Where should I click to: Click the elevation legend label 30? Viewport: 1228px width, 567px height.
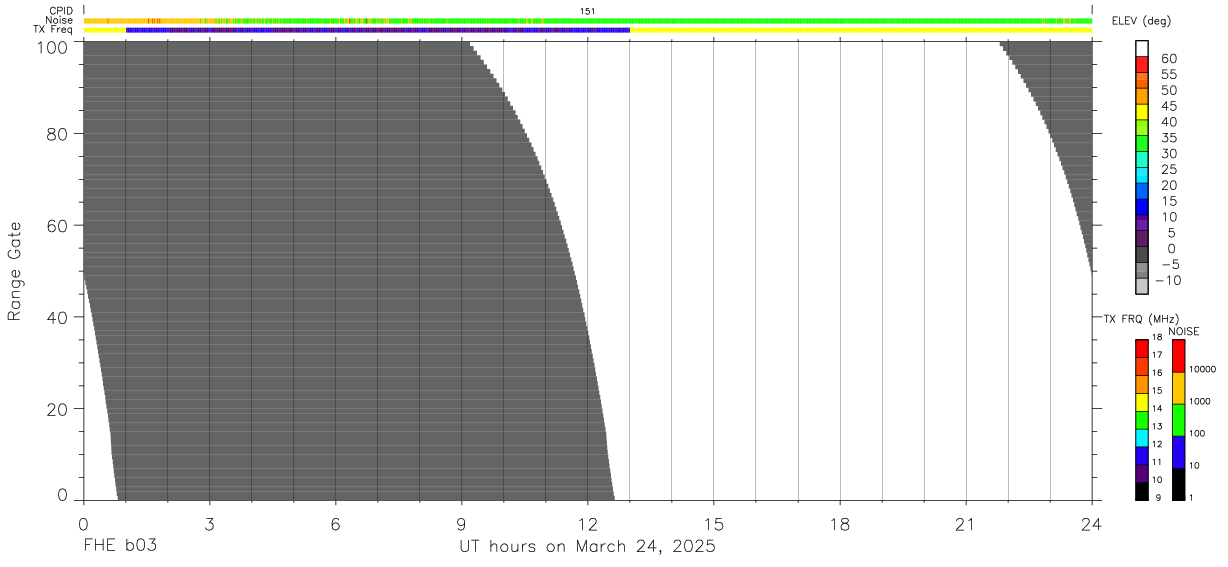pos(1169,153)
